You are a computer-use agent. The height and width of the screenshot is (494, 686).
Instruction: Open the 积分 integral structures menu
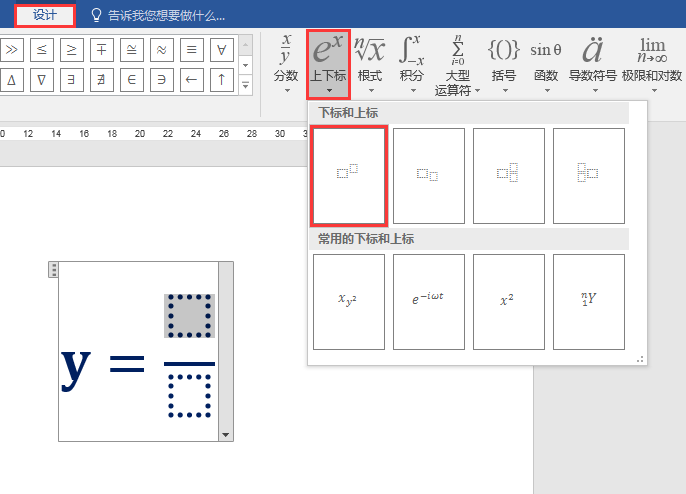pos(412,64)
